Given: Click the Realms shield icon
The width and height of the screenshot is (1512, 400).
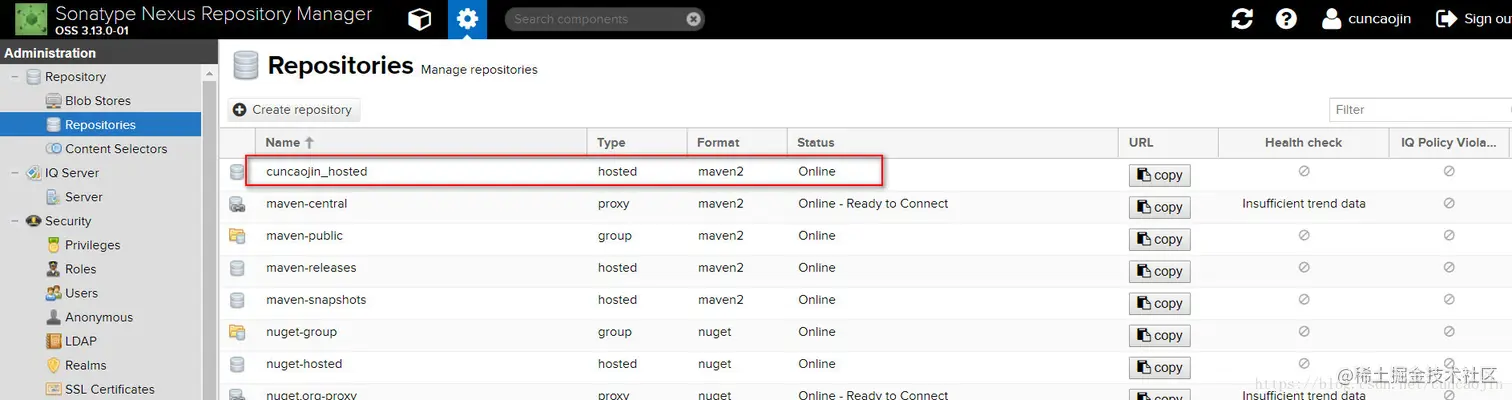Looking at the screenshot, I should click(54, 365).
